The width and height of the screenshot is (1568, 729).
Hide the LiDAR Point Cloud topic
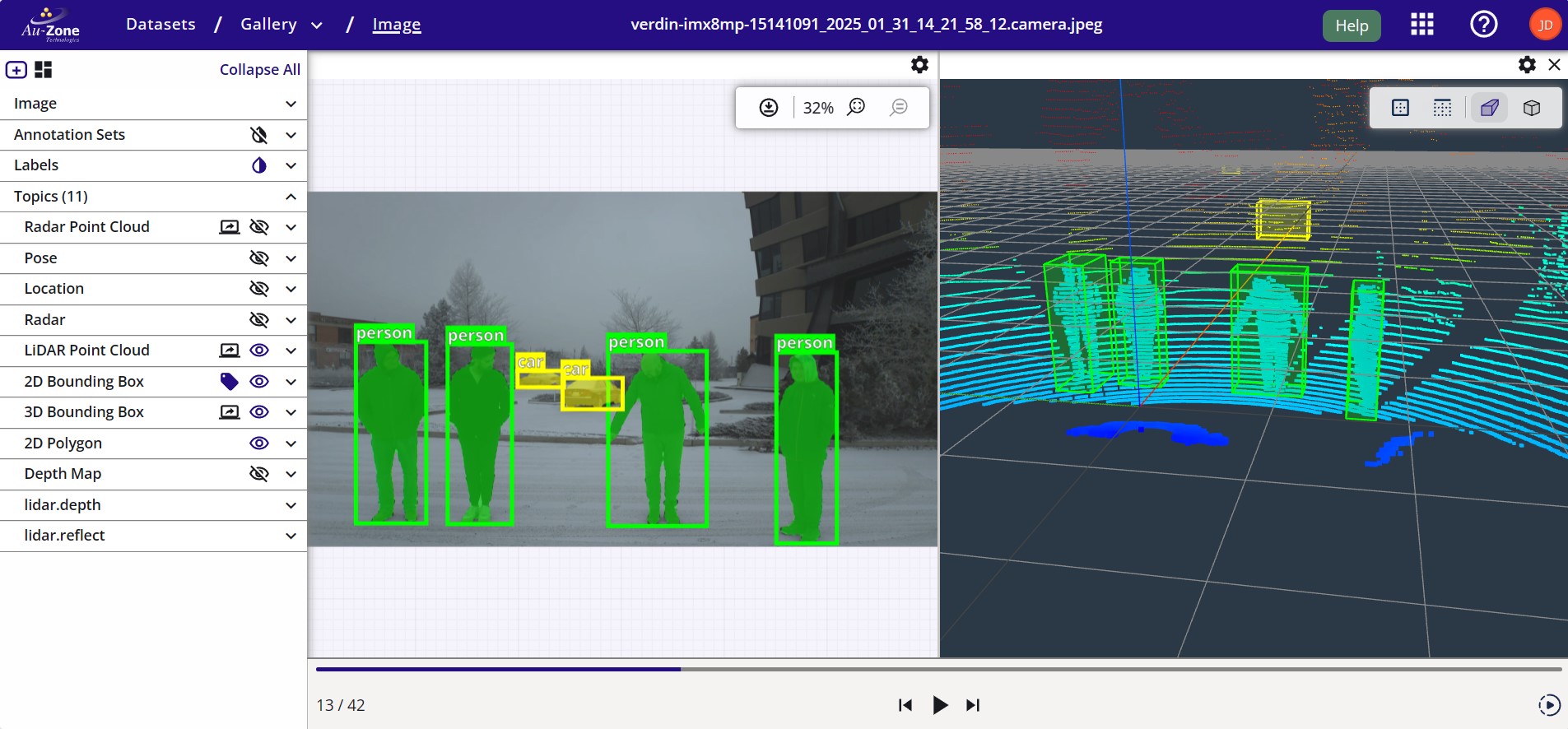click(259, 351)
